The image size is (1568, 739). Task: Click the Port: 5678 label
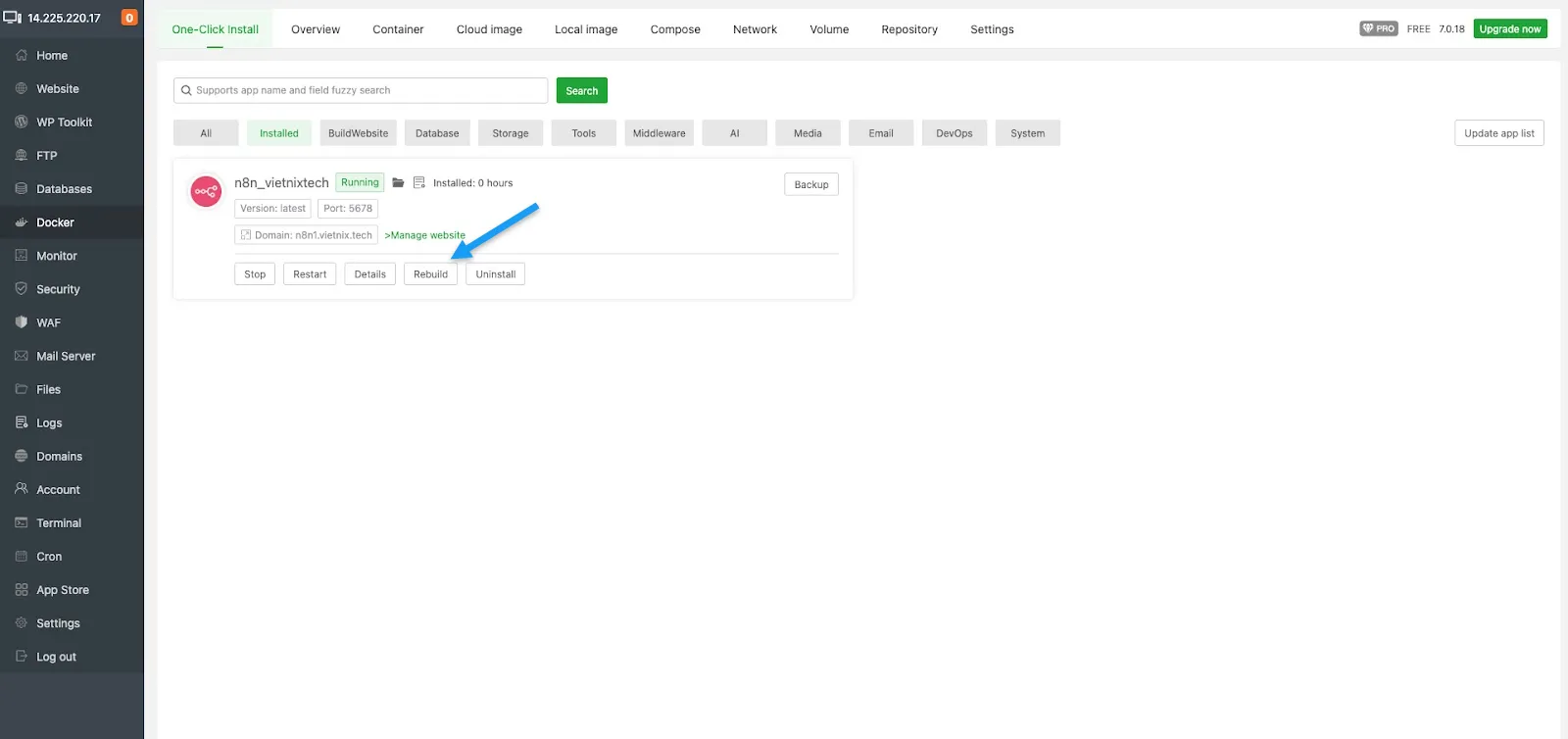click(348, 209)
